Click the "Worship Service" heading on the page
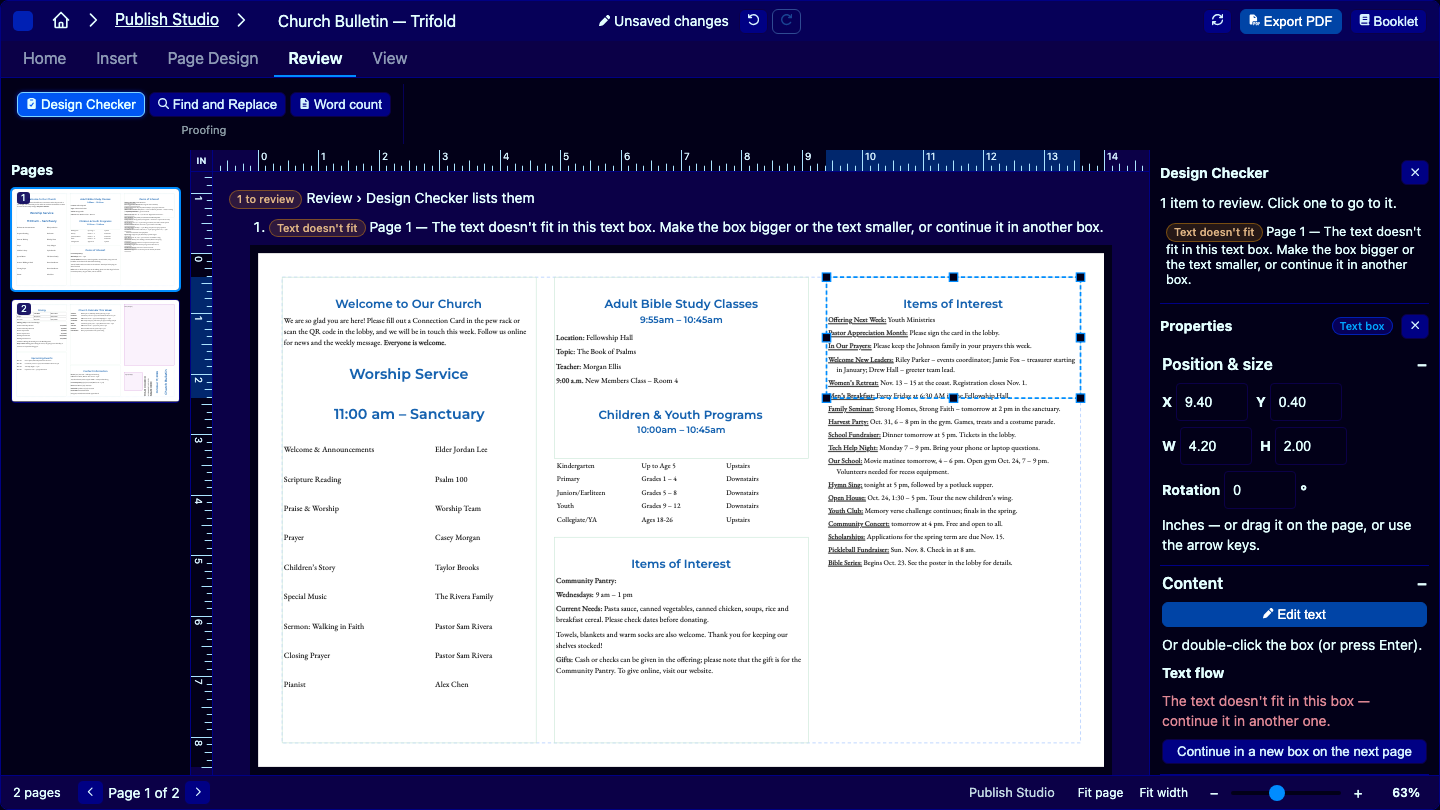This screenshot has width=1440, height=810. pyautogui.click(x=408, y=374)
